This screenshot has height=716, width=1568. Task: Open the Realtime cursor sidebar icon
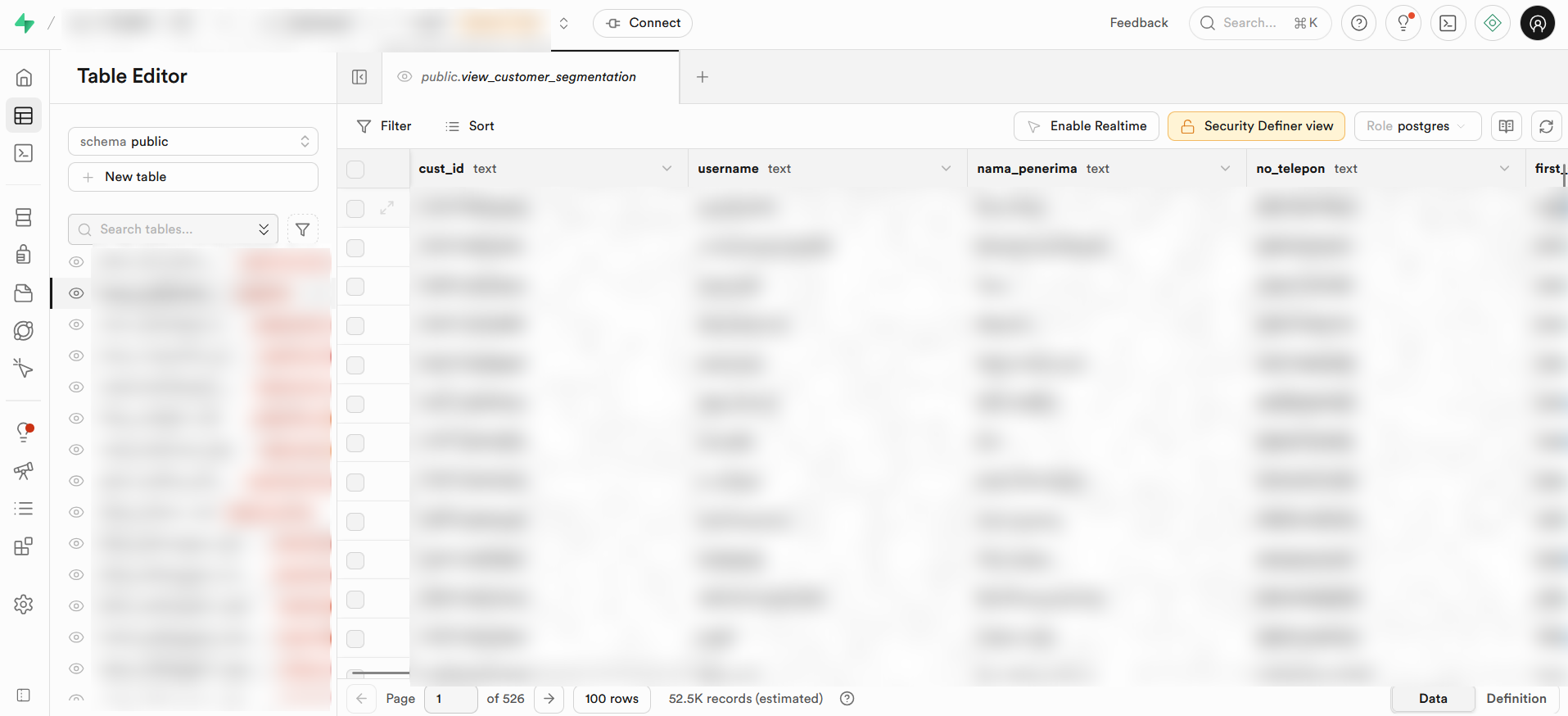tap(24, 369)
